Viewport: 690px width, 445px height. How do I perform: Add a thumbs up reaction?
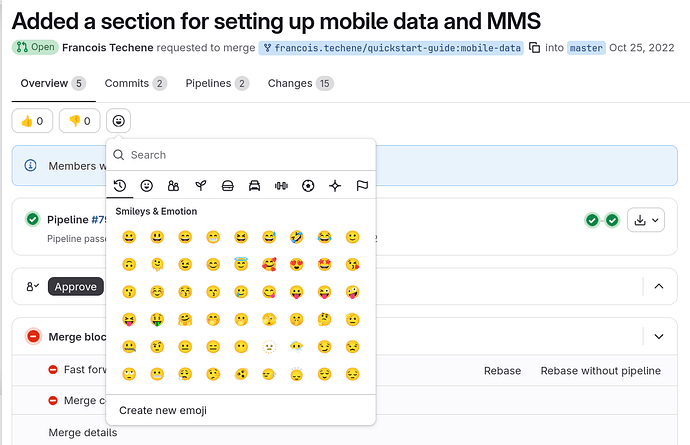[32, 121]
